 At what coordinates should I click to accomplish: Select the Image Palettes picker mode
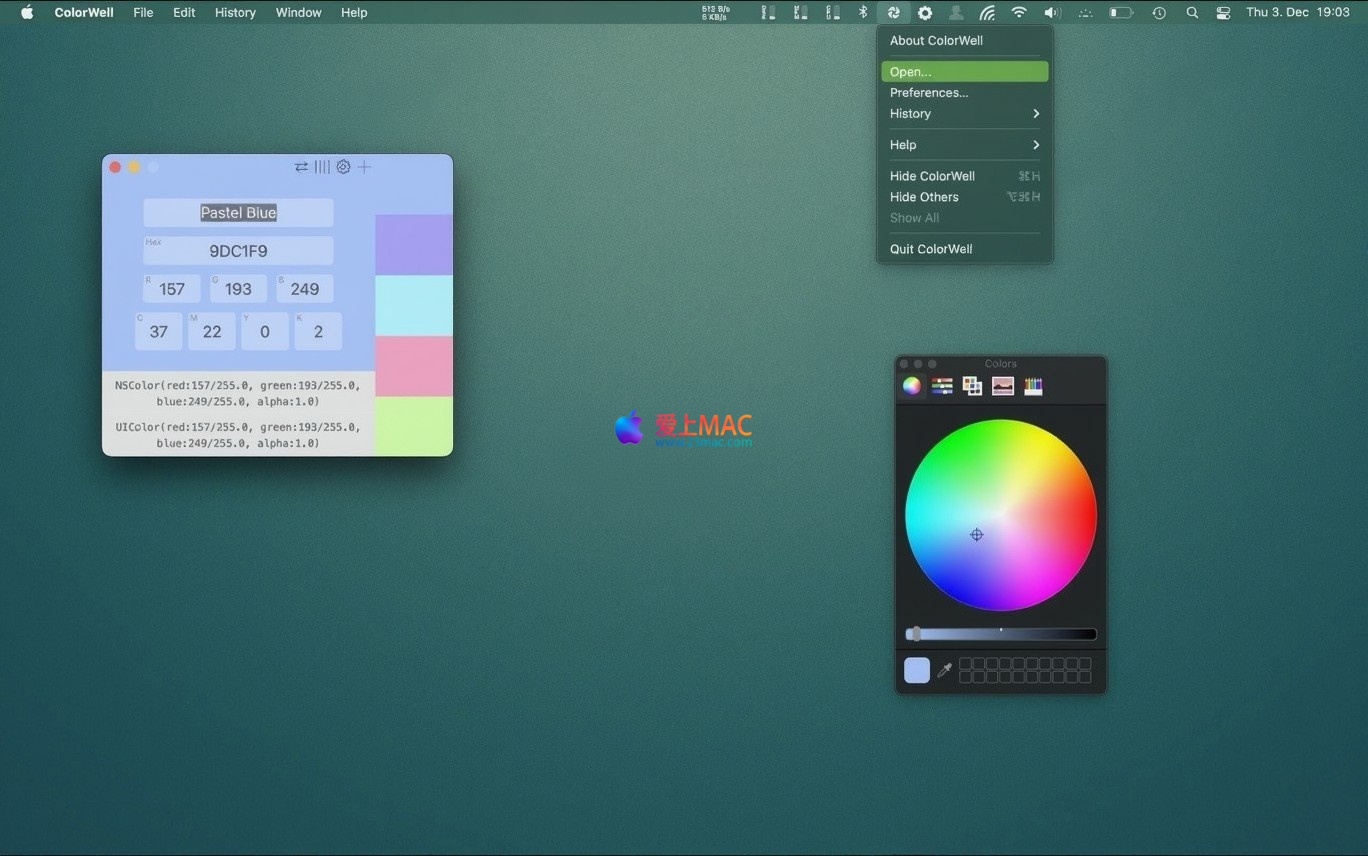pyautogui.click(x=1003, y=386)
